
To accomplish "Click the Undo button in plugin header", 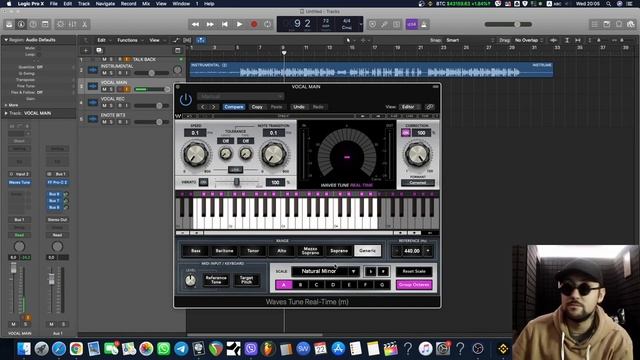I will tap(298, 107).
